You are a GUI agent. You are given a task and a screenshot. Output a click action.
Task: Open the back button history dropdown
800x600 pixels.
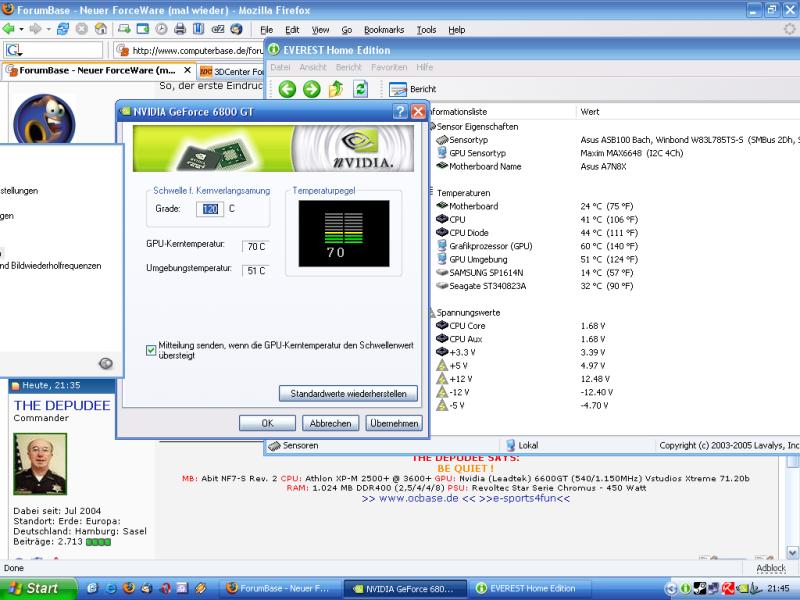click(x=21, y=30)
